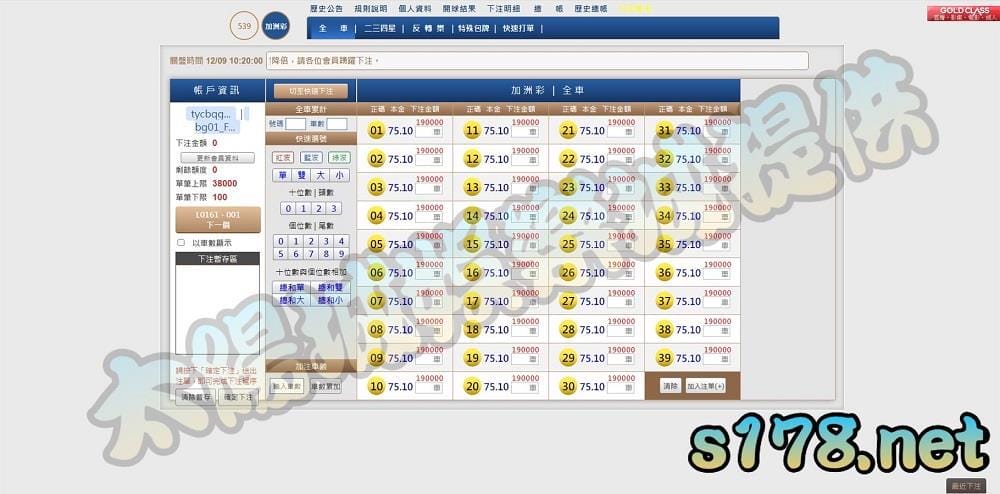Click keypad icon beside number 38 input
This screenshot has width=1000, height=494.
click(x=725, y=331)
